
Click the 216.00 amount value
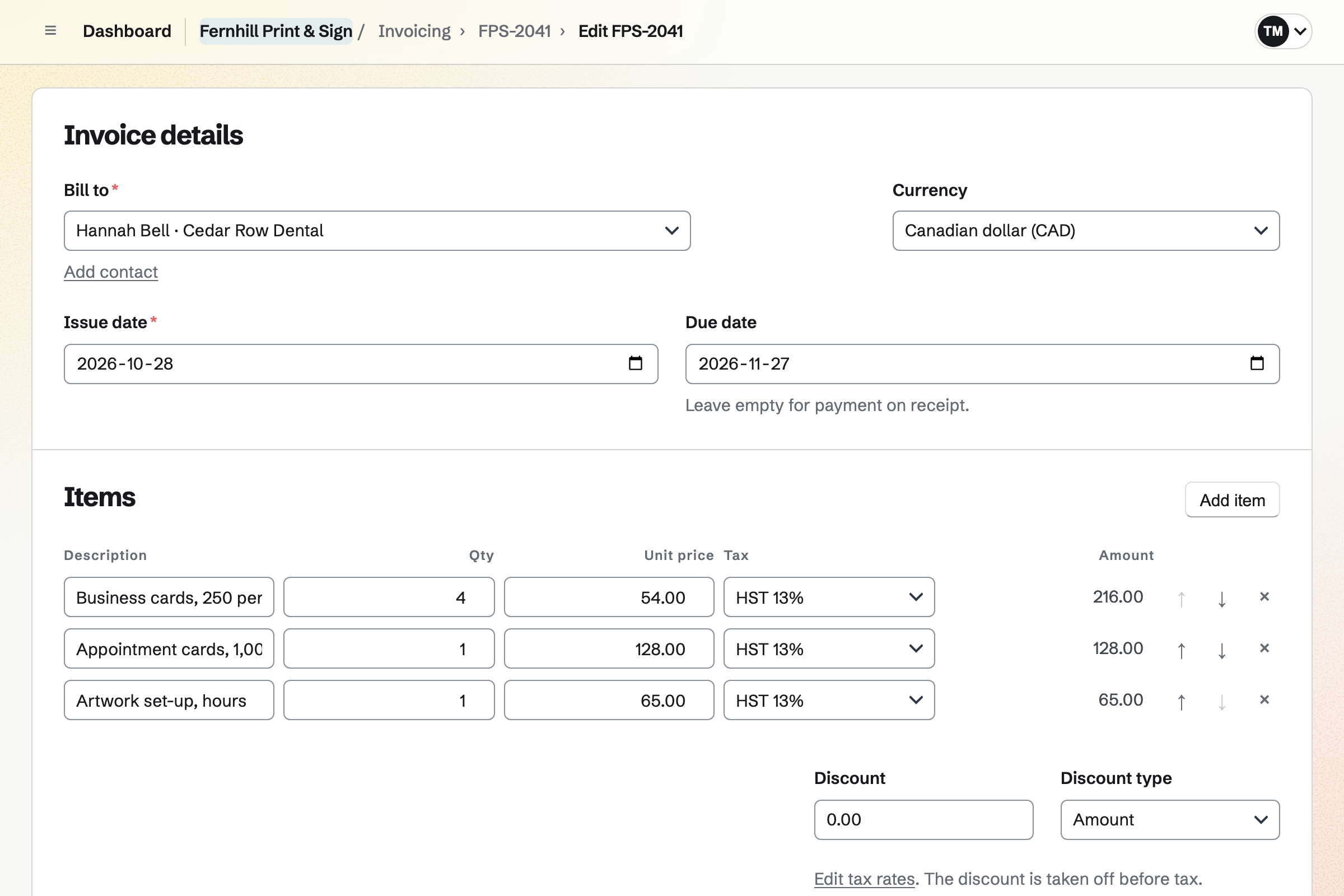(x=1118, y=597)
